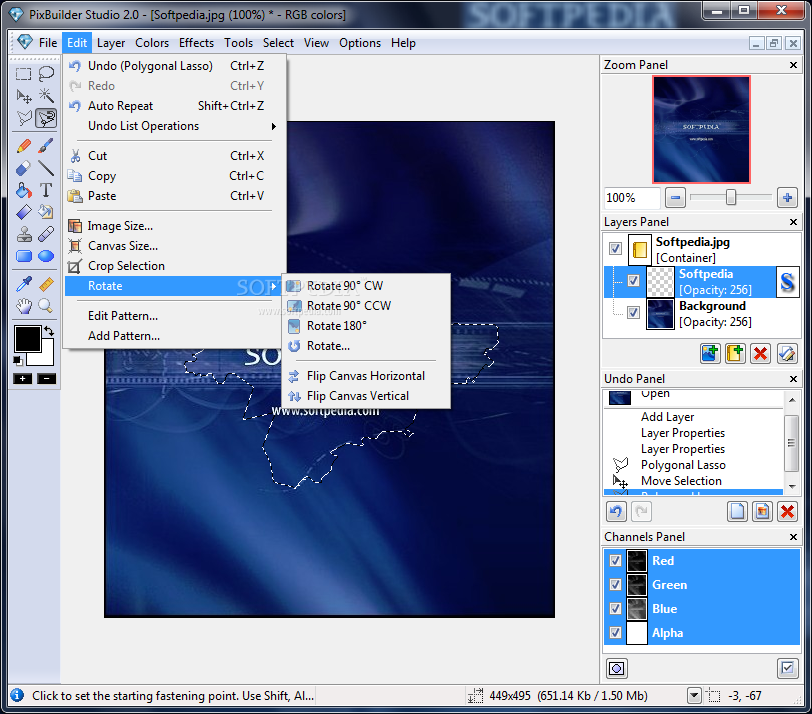Click undo arrow in Undo Panel
The width and height of the screenshot is (812, 714).
[616, 512]
